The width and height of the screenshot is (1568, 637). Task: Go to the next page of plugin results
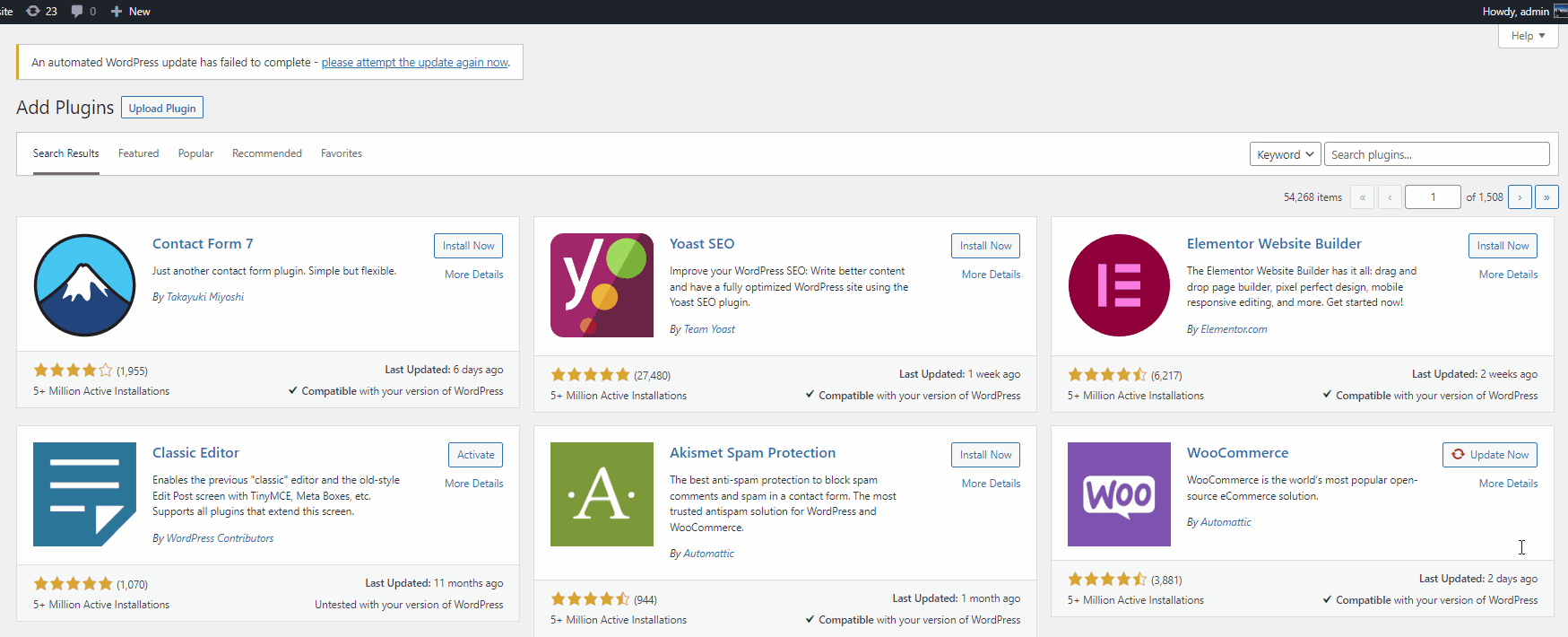point(1520,197)
